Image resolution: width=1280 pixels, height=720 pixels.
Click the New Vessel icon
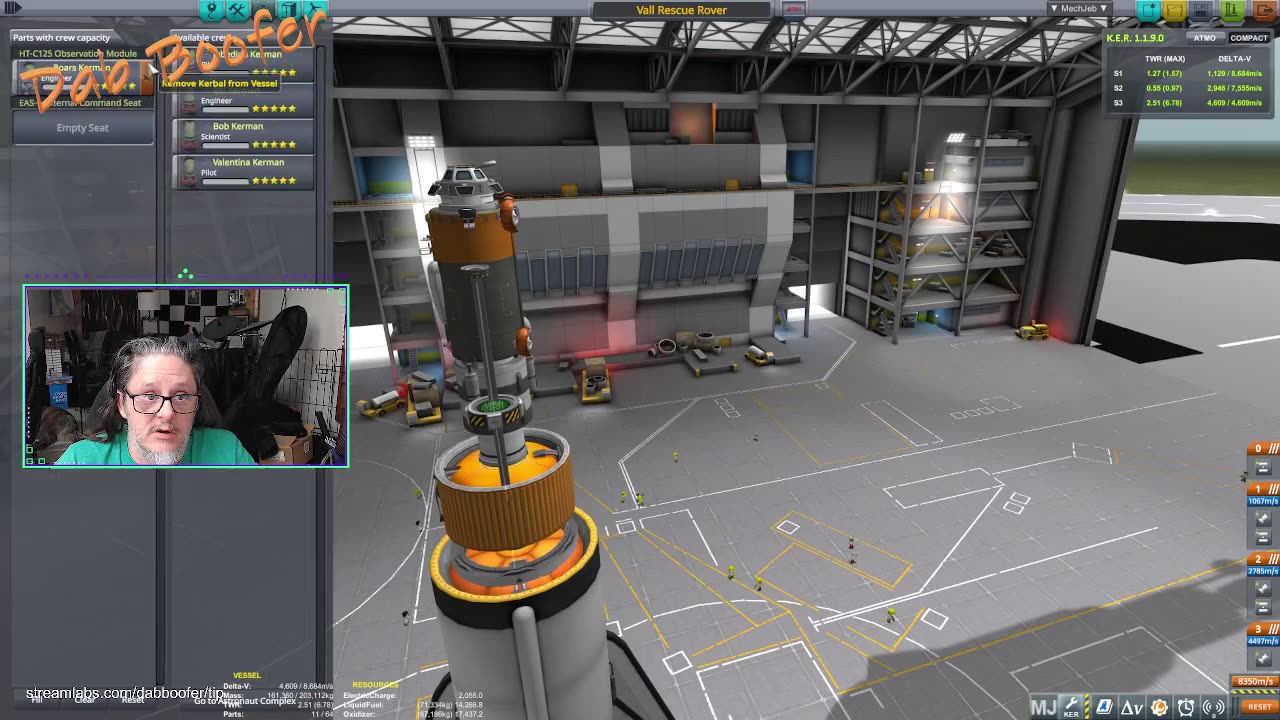click(x=1149, y=10)
